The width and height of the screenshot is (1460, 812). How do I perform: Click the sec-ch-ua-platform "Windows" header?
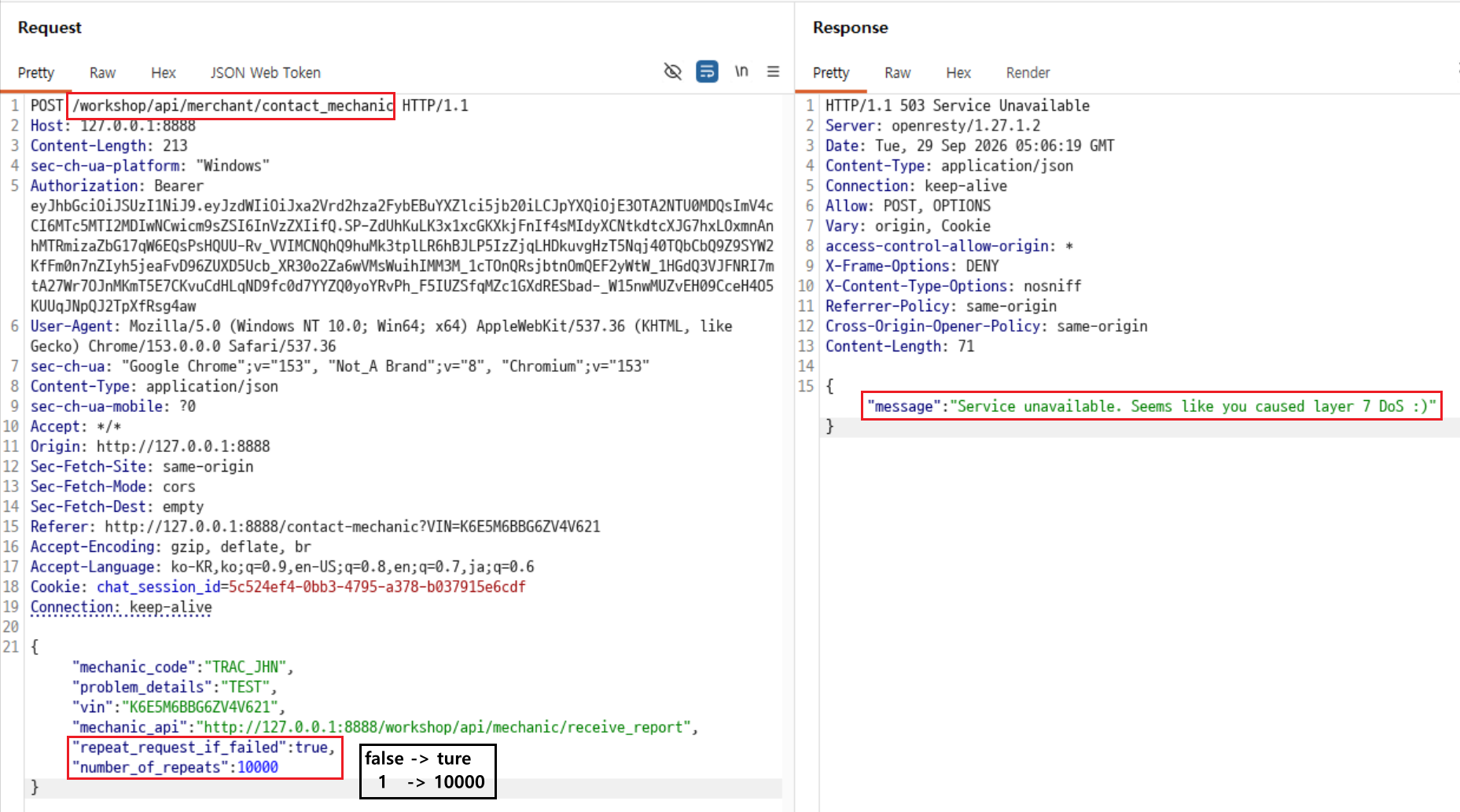point(150,166)
